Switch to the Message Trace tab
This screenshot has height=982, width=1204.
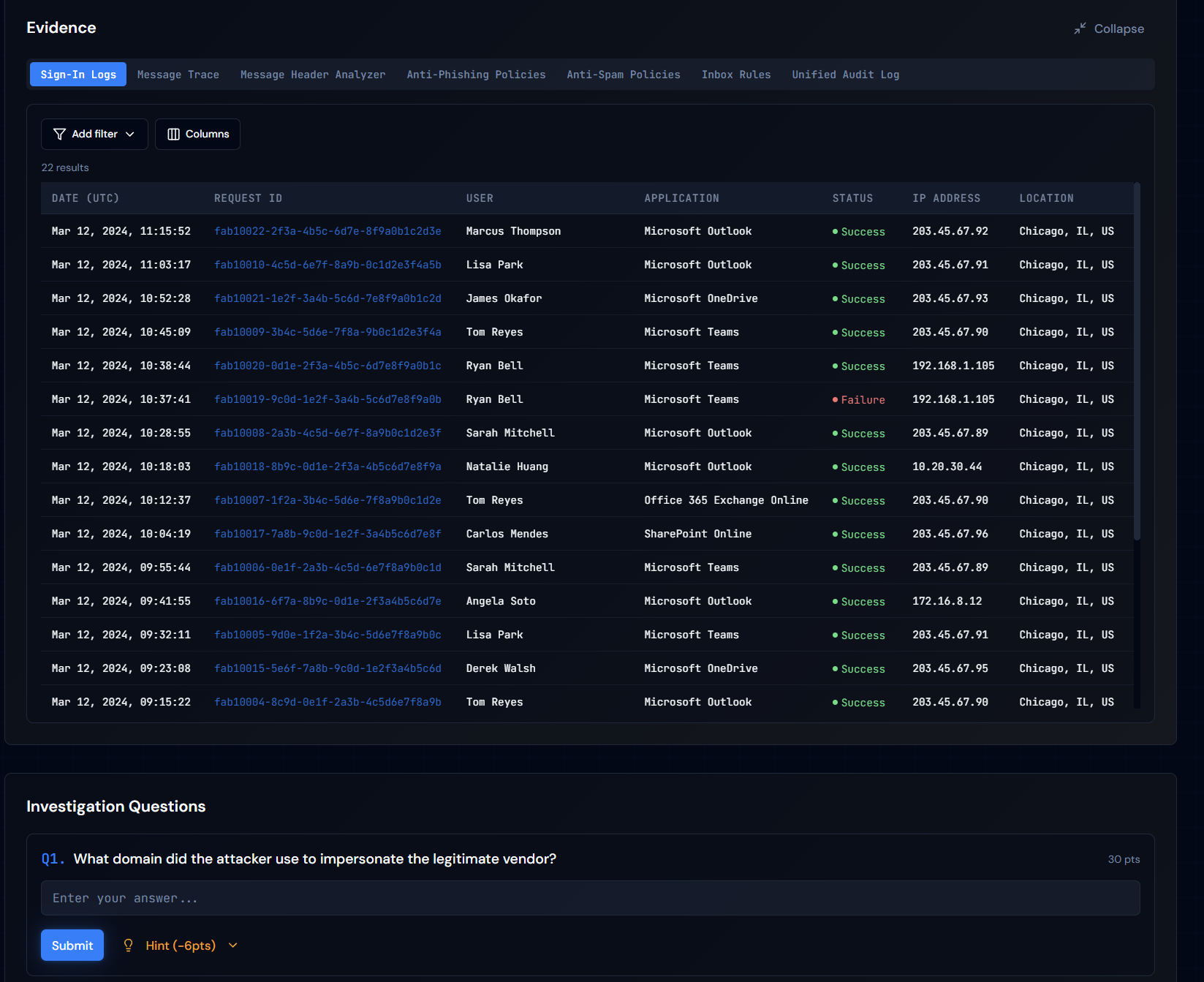[178, 75]
